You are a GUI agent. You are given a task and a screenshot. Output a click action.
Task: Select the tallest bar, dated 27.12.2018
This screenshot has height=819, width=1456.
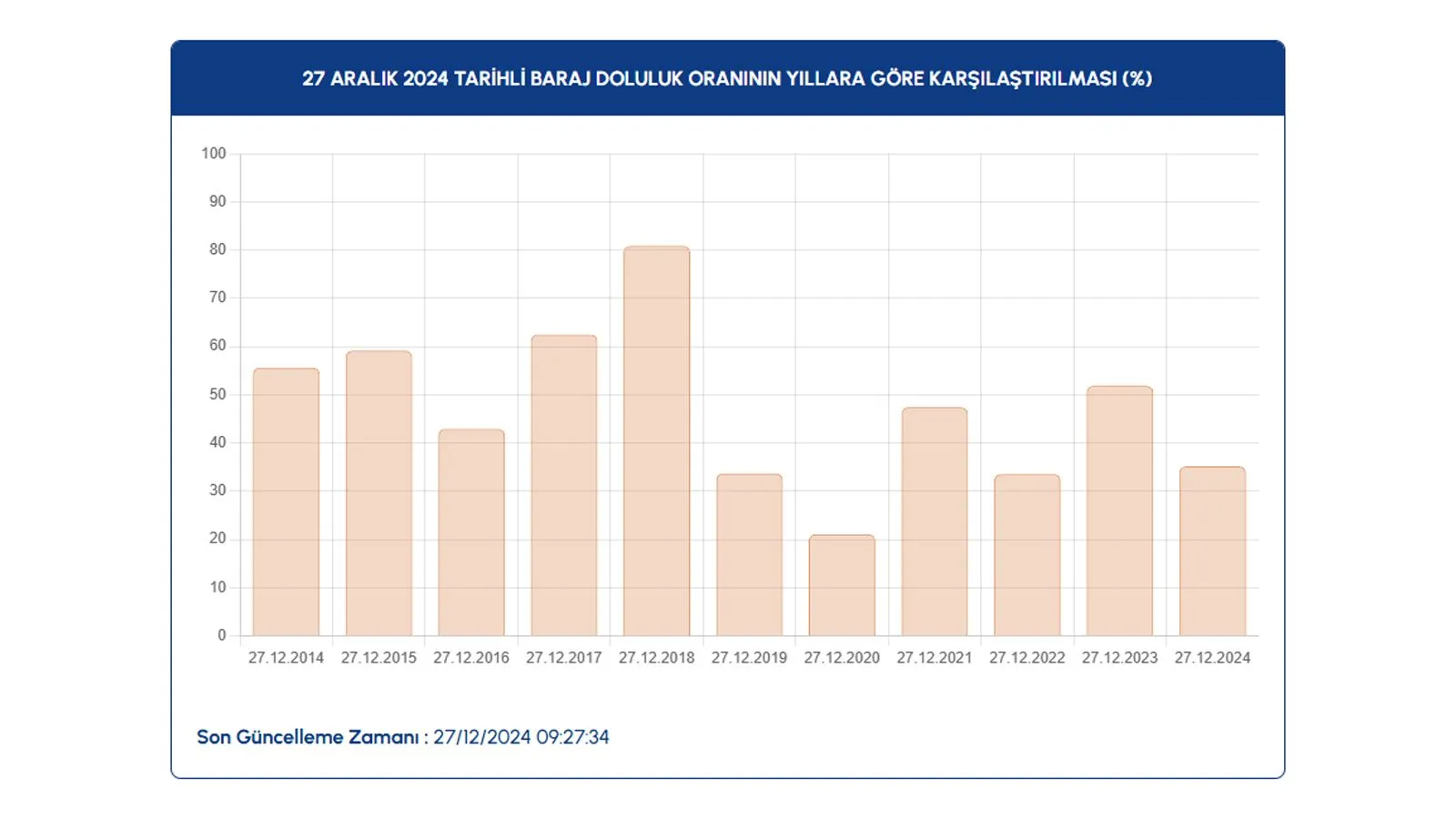pyautogui.click(x=656, y=441)
